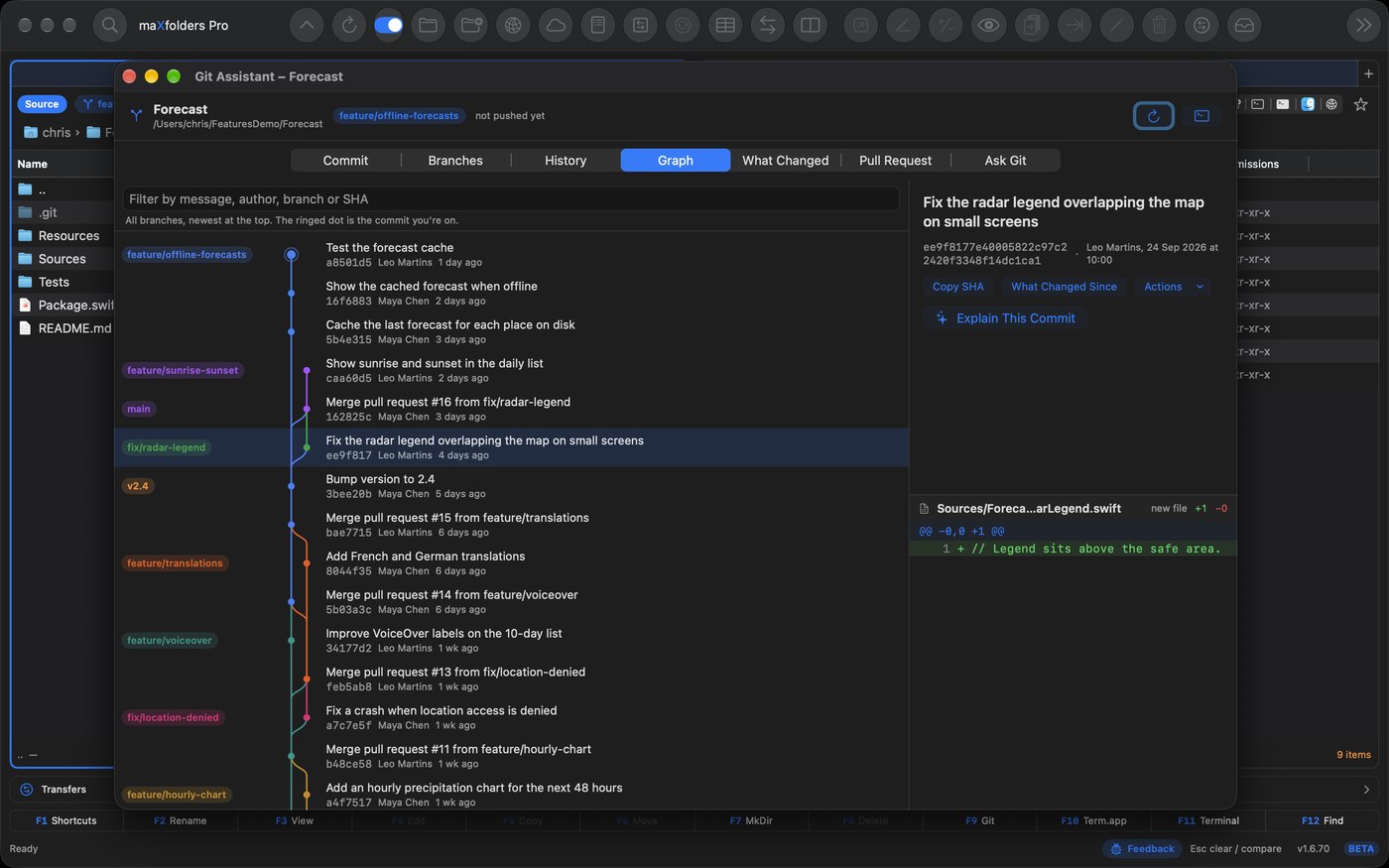Screen dimensions: 1389x868
Task: Click the trash icon in the maXfolders toolbar
Action: 1159,25
